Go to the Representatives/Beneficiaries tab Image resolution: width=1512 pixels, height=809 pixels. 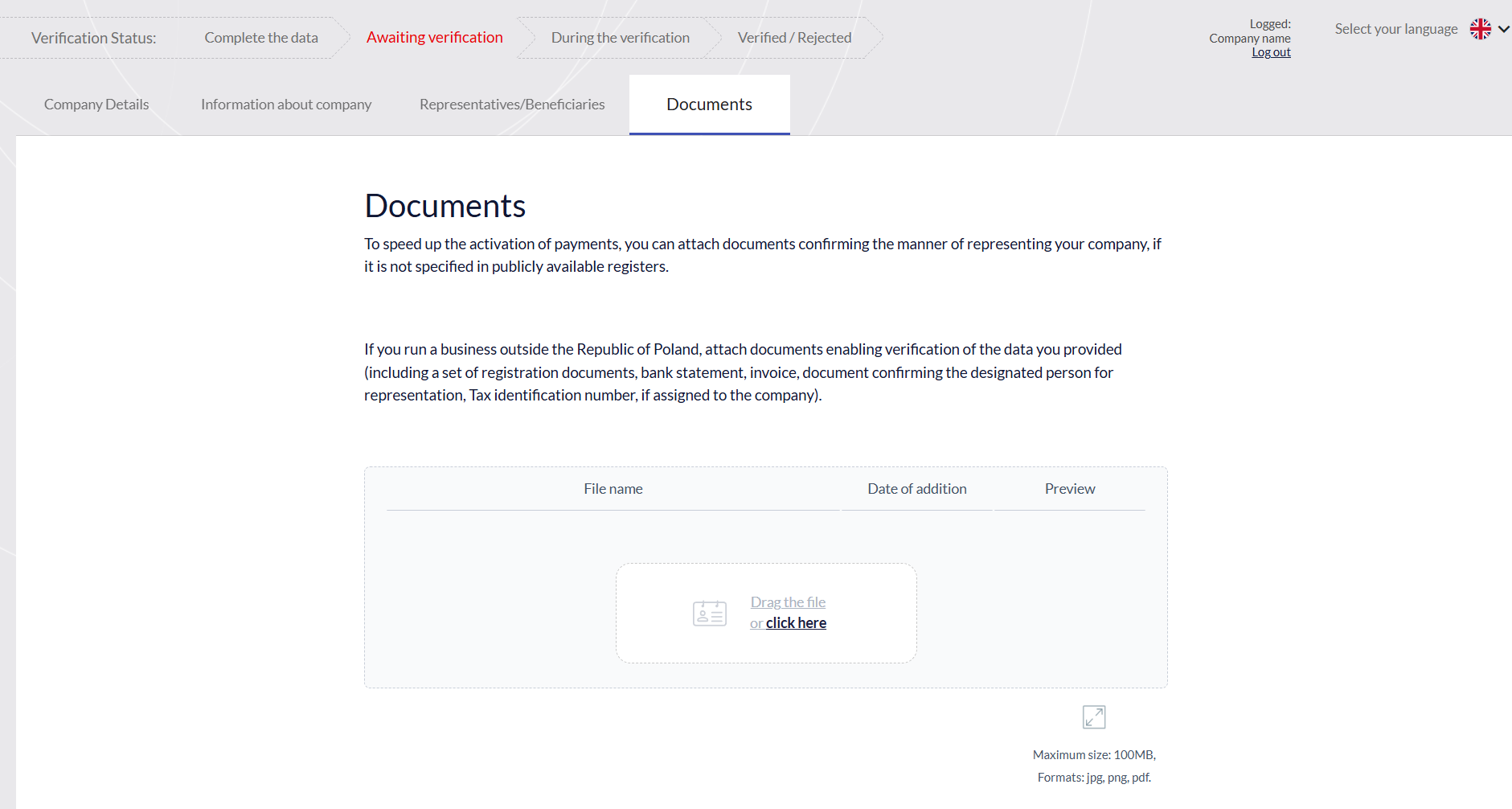[512, 105]
